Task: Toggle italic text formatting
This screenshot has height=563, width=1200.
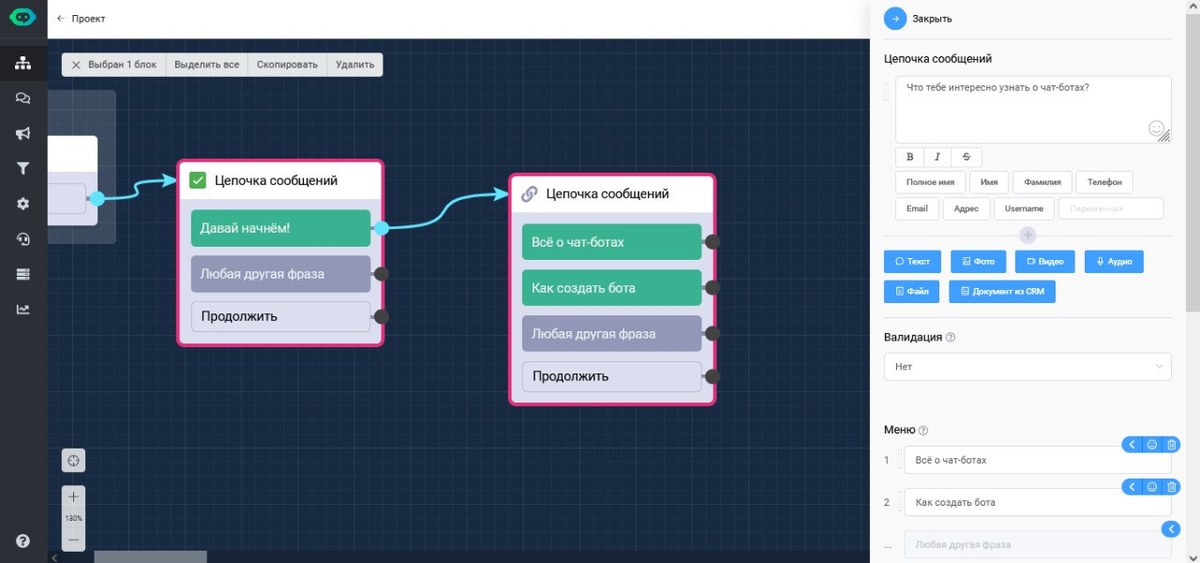Action: point(938,157)
